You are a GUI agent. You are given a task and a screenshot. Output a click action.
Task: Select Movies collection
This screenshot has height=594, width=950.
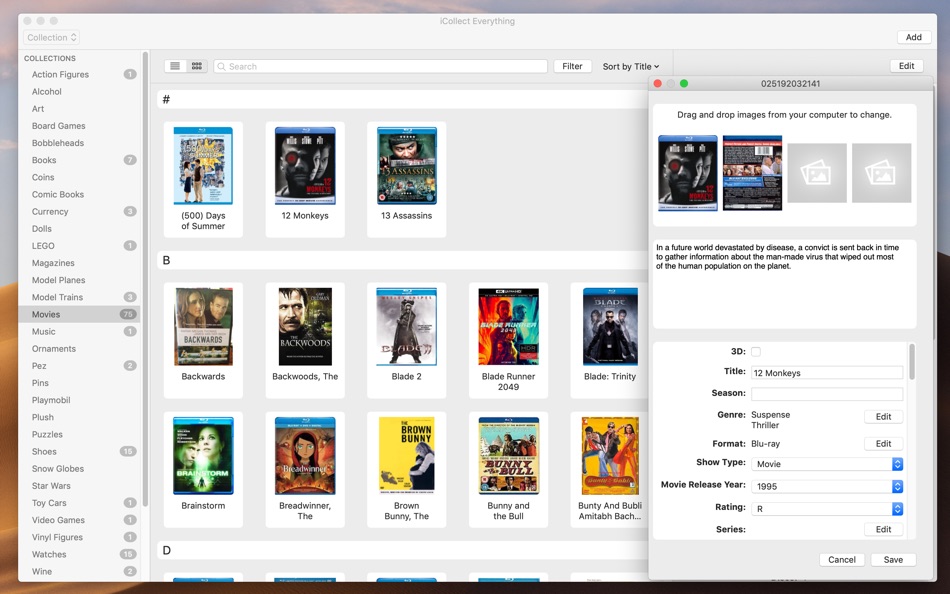click(x=79, y=314)
